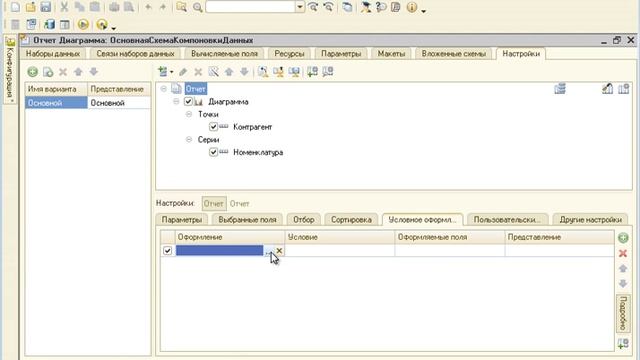640x360 pixels.
Task: Open the Вычисляемые поля tab
Action: 224,54
